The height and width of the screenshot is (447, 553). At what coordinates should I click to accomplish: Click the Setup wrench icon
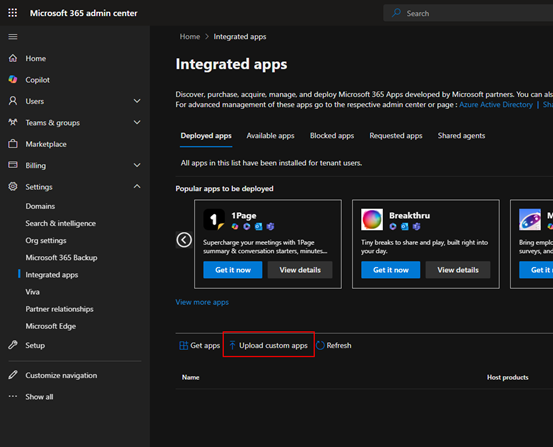click(x=13, y=345)
